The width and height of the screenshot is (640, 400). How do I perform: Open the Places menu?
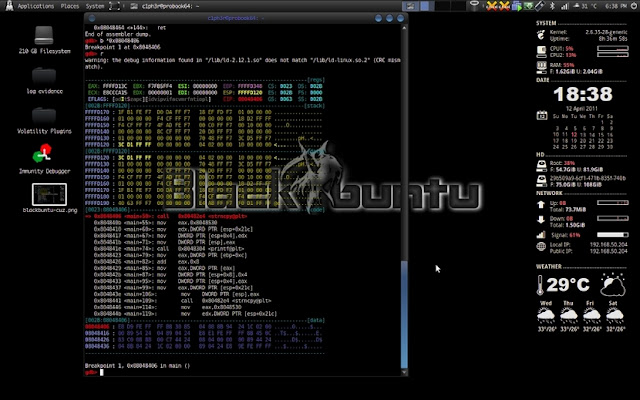click(x=70, y=6)
